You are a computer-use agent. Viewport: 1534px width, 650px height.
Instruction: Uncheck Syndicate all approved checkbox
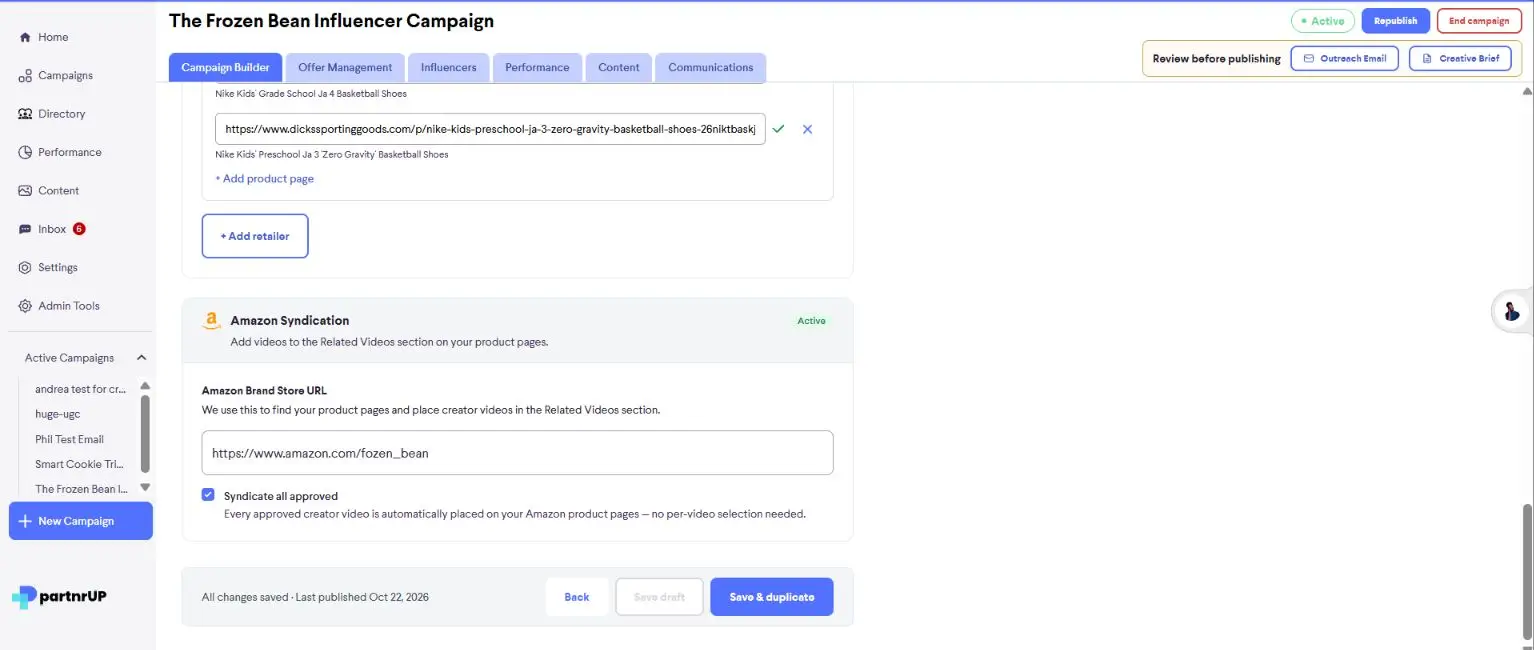tap(208, 495)
